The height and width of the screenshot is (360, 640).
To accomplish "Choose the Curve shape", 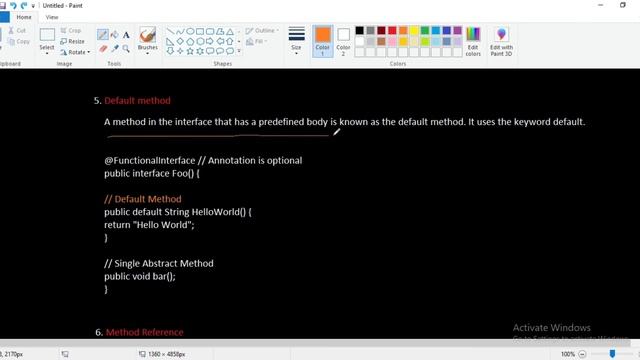I will 180,31.
